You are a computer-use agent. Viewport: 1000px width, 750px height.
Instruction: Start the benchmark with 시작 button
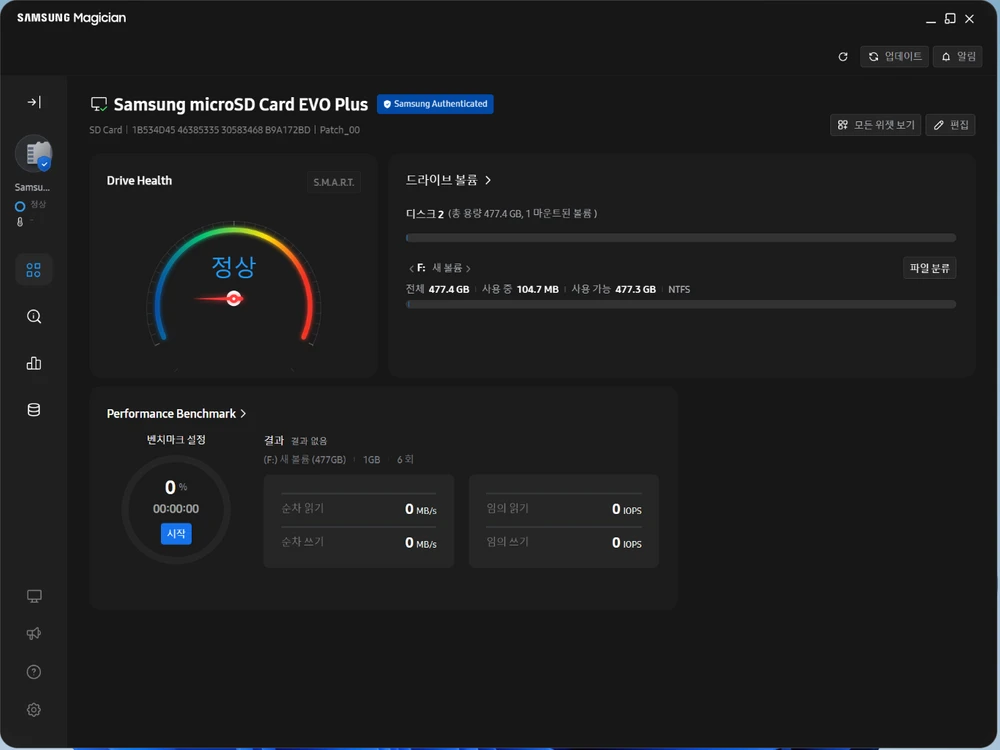[176, 534]
